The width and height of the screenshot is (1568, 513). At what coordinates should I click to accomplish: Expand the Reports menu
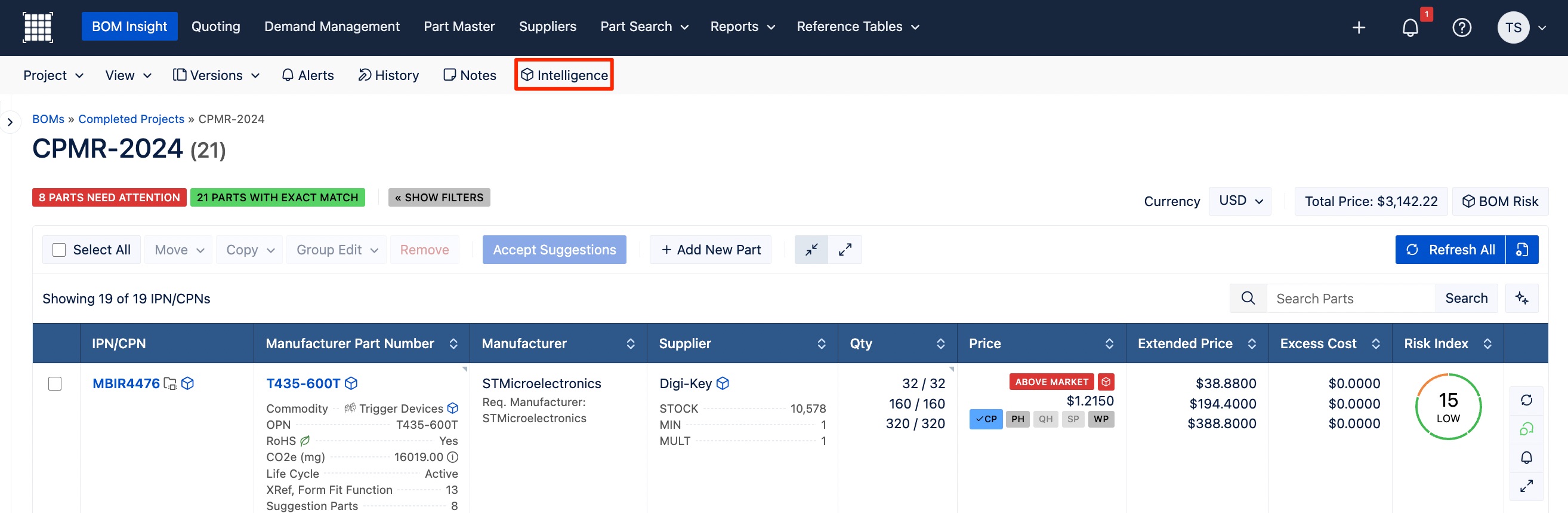pyautogui.click(x=742, y=27)
